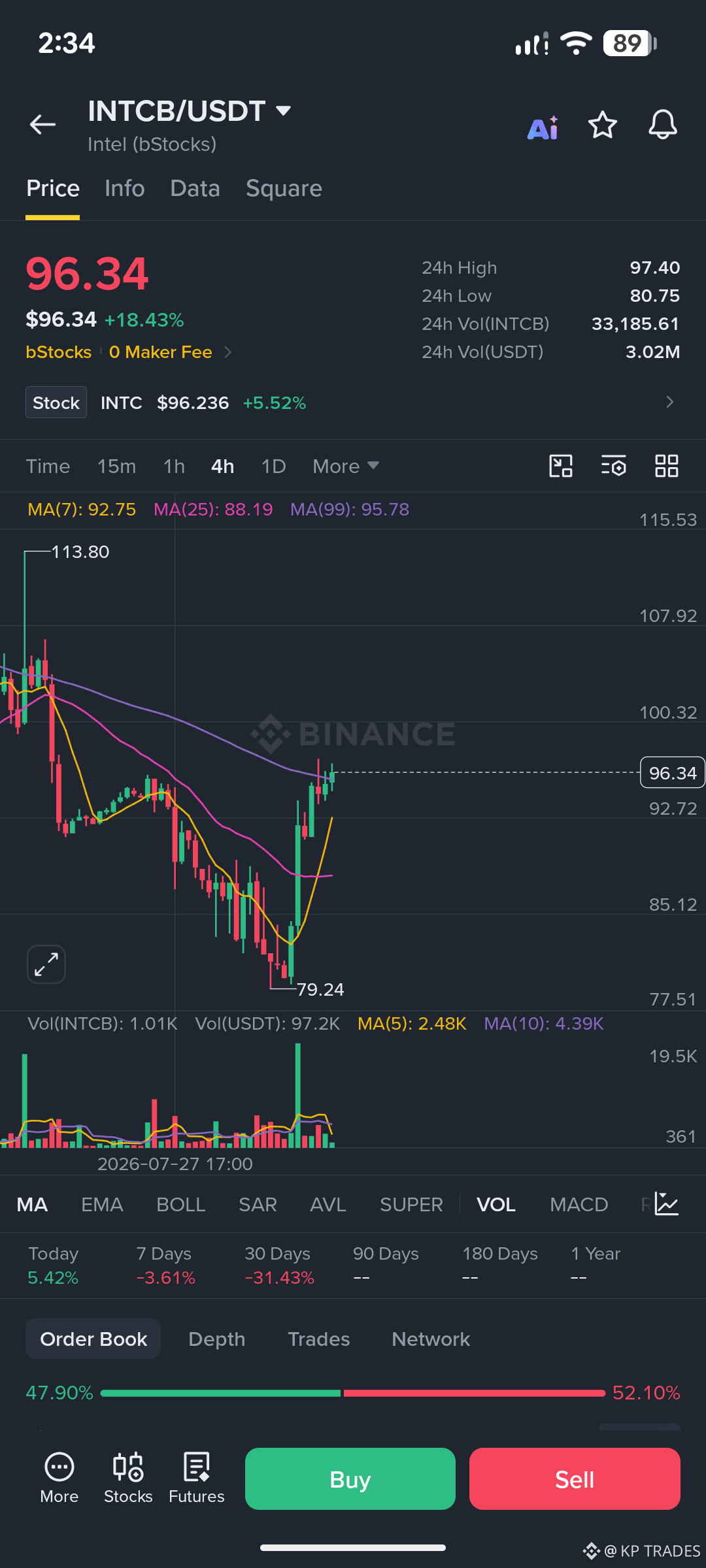
Task: Tap the bStocks label
Action: click(x=58, y=352)
